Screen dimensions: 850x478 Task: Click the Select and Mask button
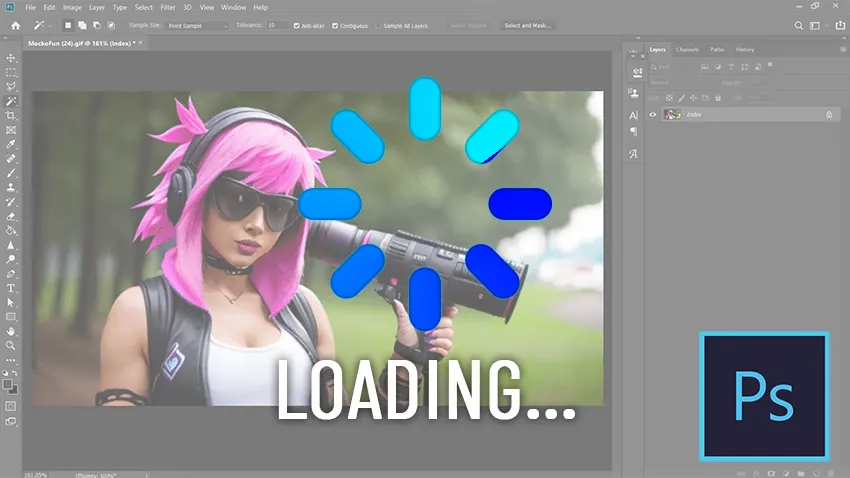tap(527, 25)
